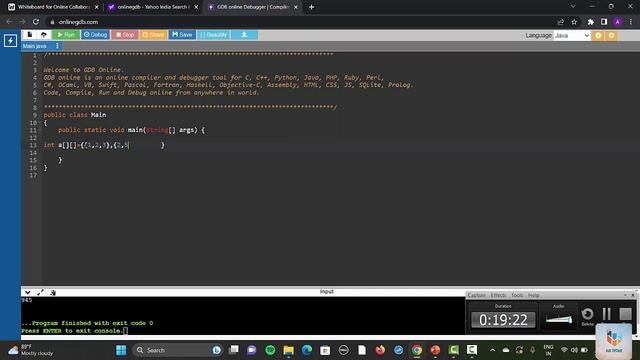Open a new browser tab
Image resolution: width=640 pixels, height=360 pixels.
pyautogui.click(x=311, y=7)
